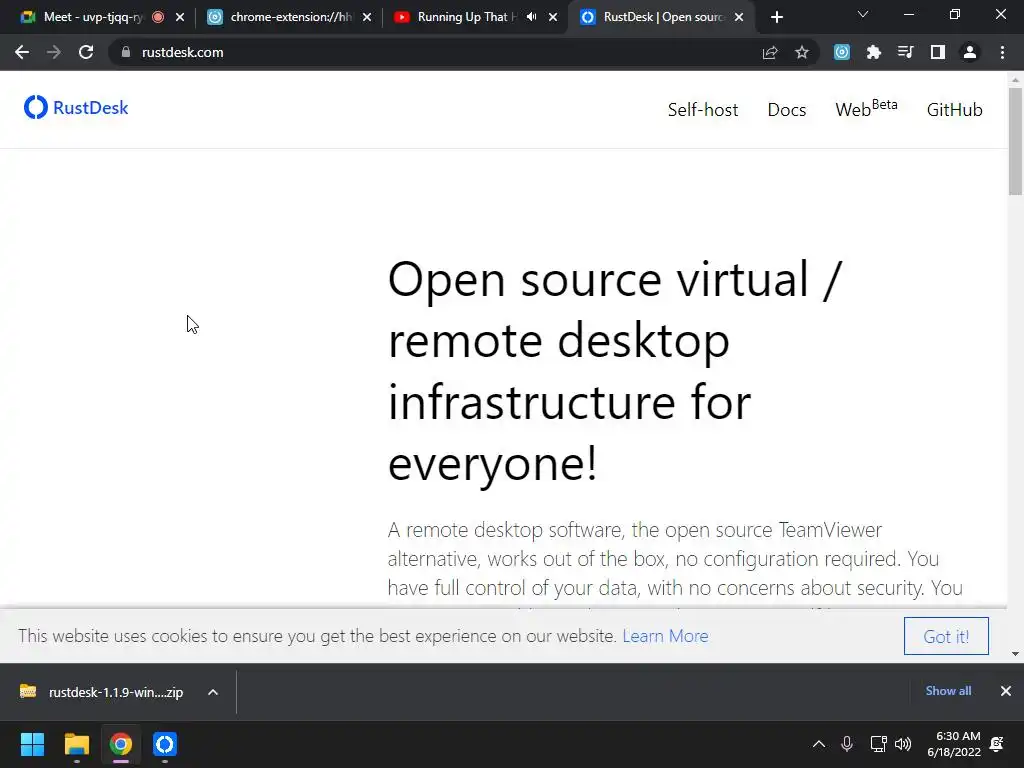Bookmark this page with the star icon

click(802, 52)
